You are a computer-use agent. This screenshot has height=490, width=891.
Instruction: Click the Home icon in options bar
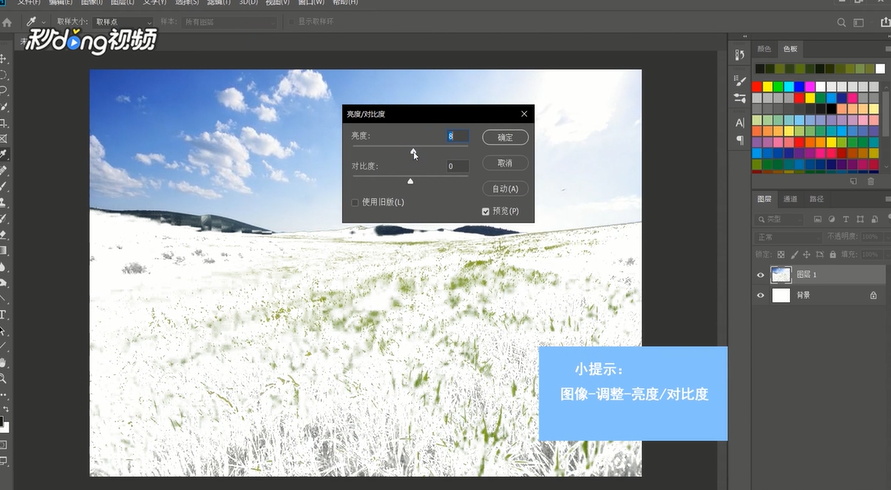7,23
